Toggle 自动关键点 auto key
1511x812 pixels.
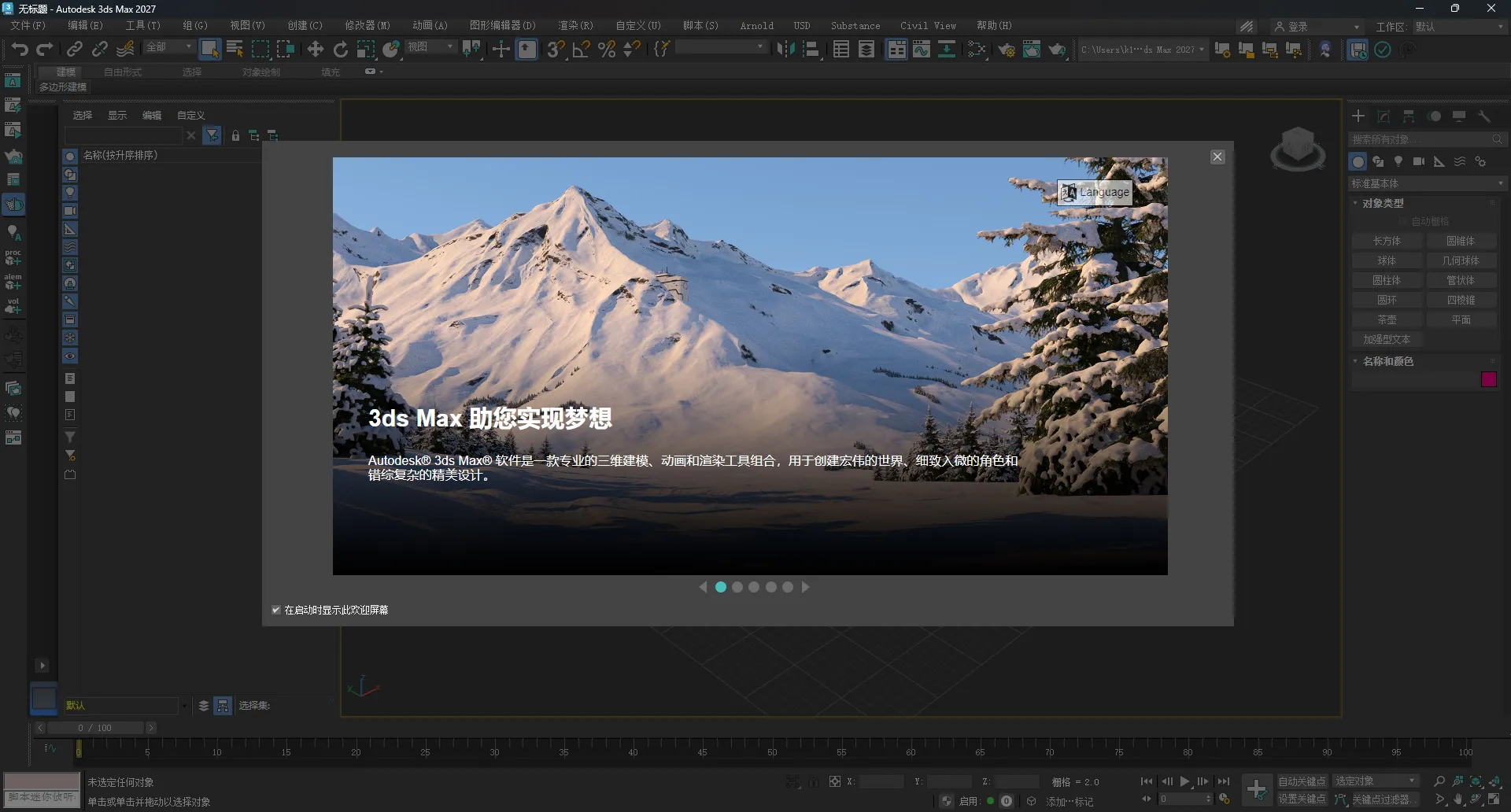(x=1302, y=781)
